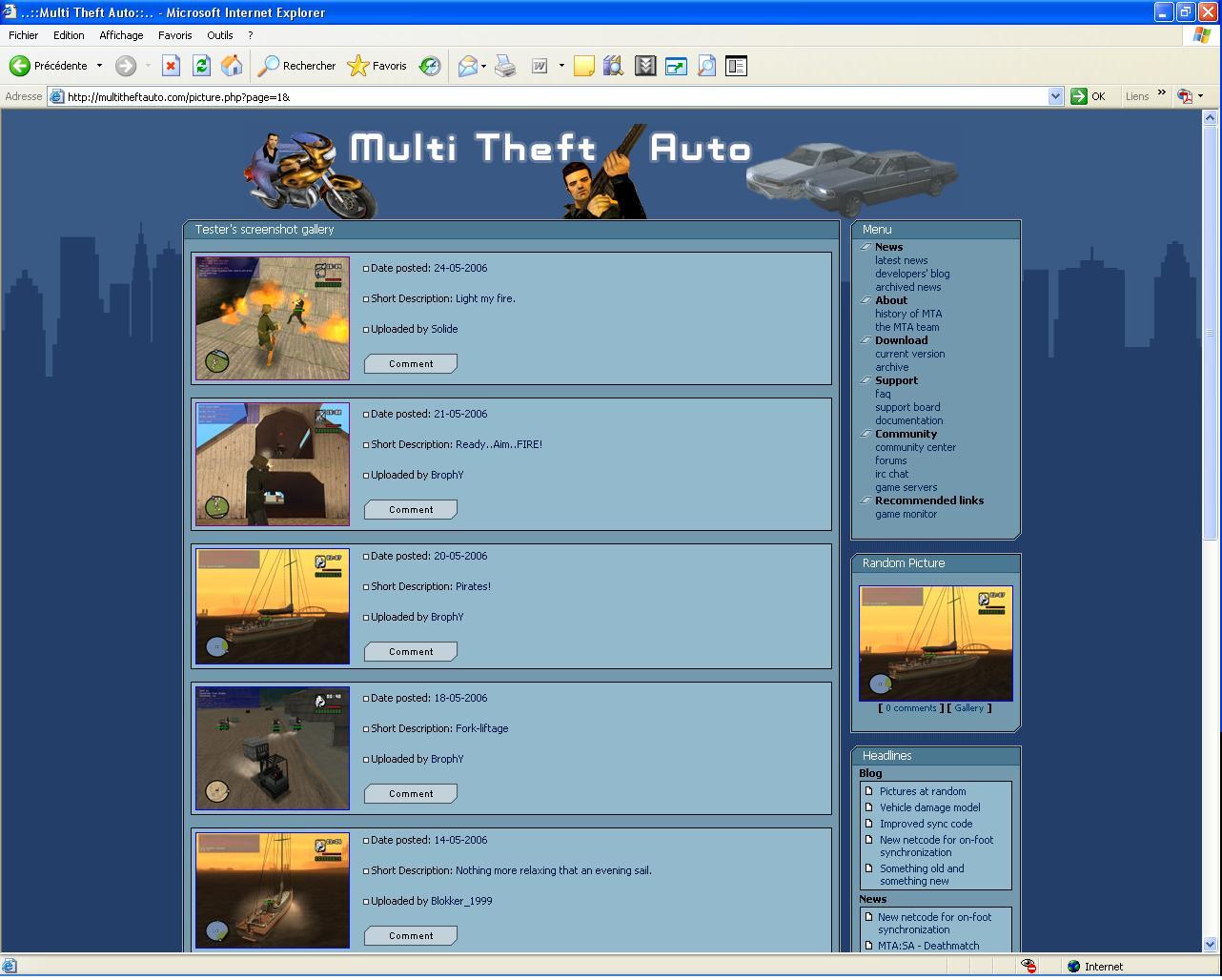Click the yellow note icon

tap(584, 66)
